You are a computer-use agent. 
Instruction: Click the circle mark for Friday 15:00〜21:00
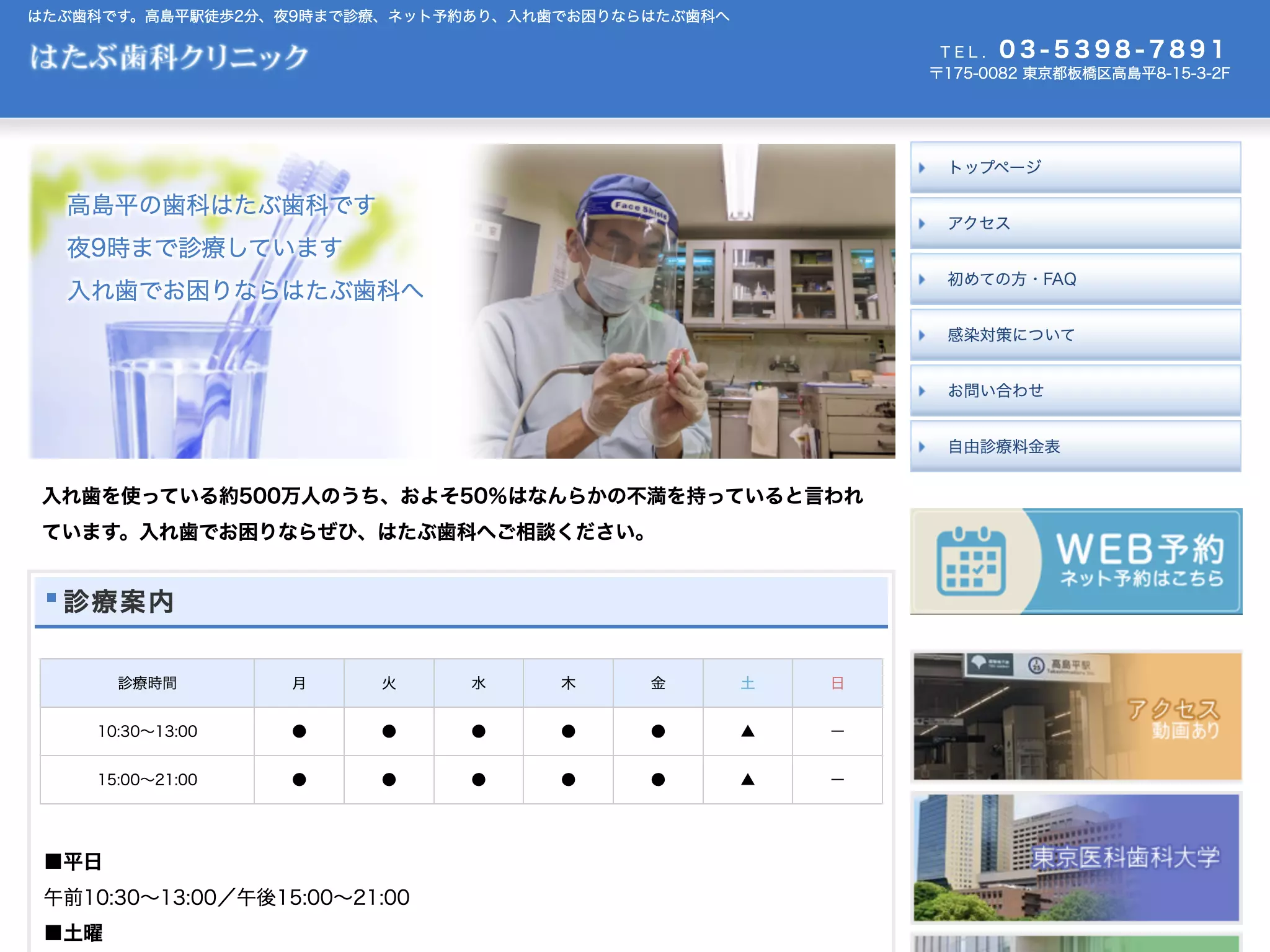click(x=658, y=780)
